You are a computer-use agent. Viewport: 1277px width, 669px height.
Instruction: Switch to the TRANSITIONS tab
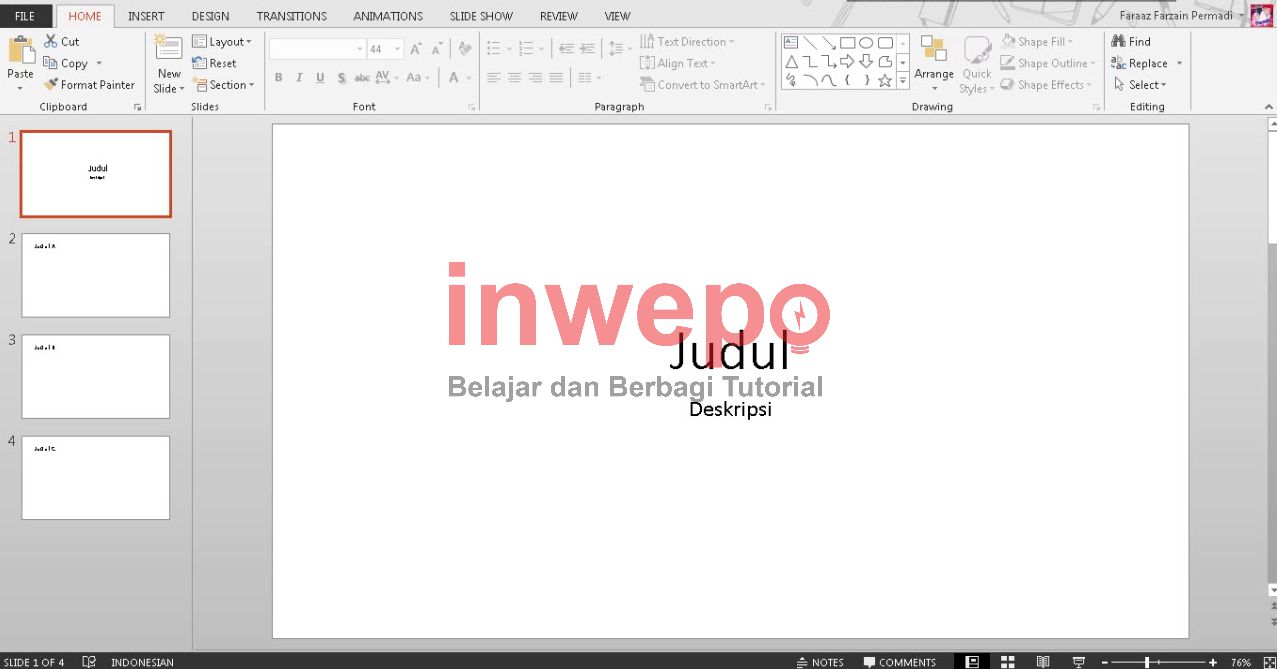pyautogui.click(x=291, y=16)
